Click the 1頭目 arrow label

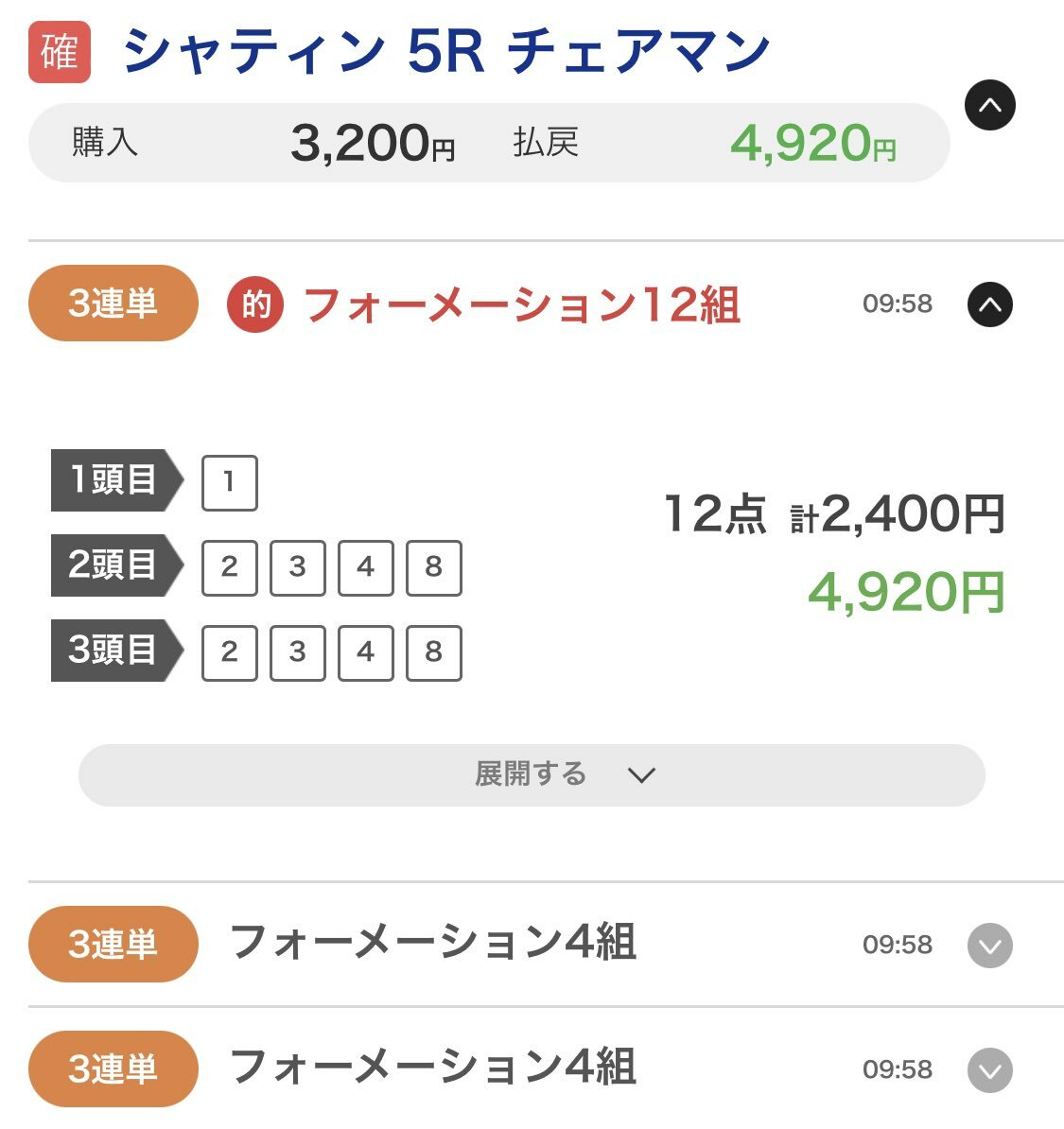[x=116, y=480]
